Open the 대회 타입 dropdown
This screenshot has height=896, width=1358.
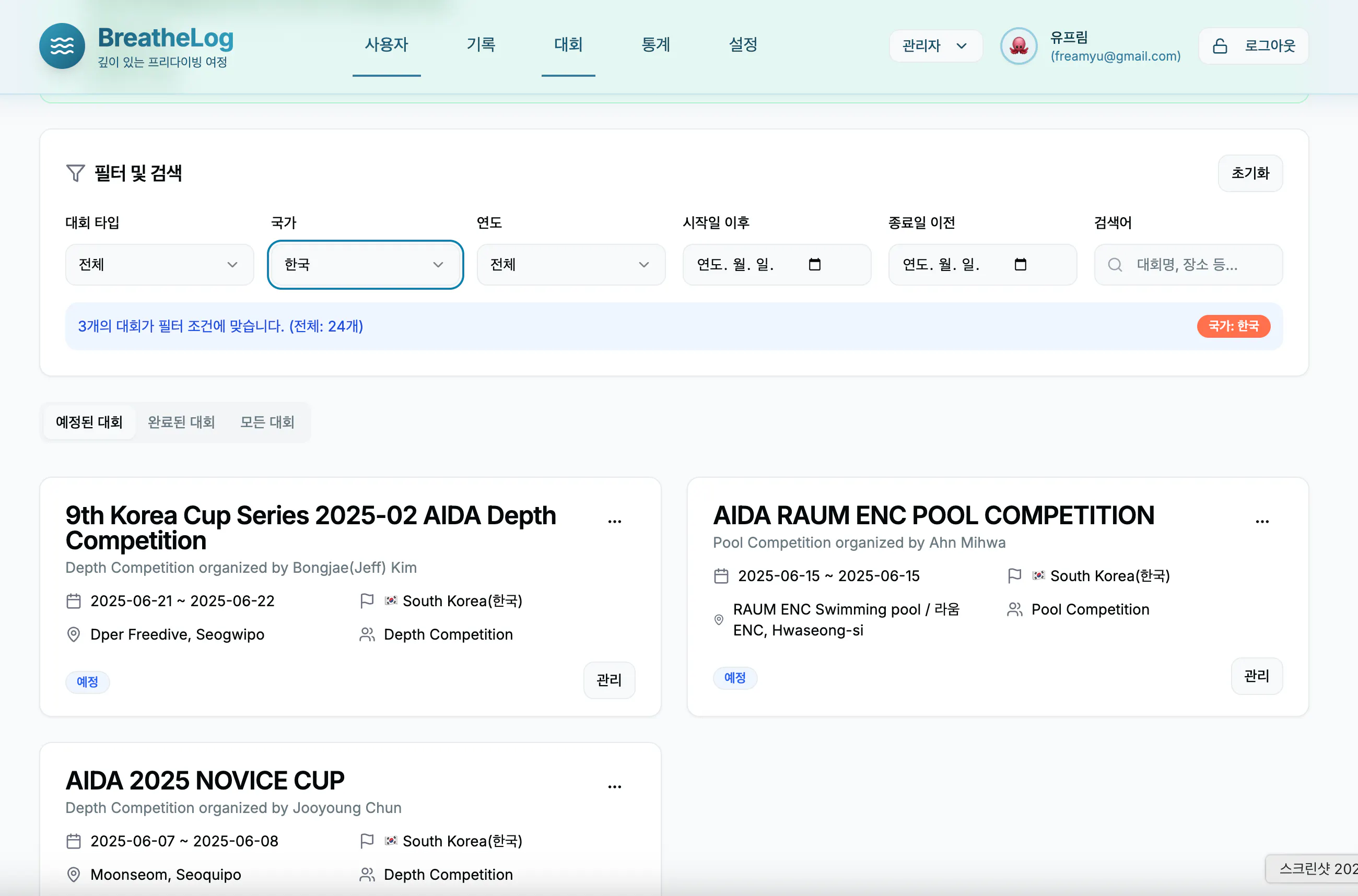[x=159, y=265]
